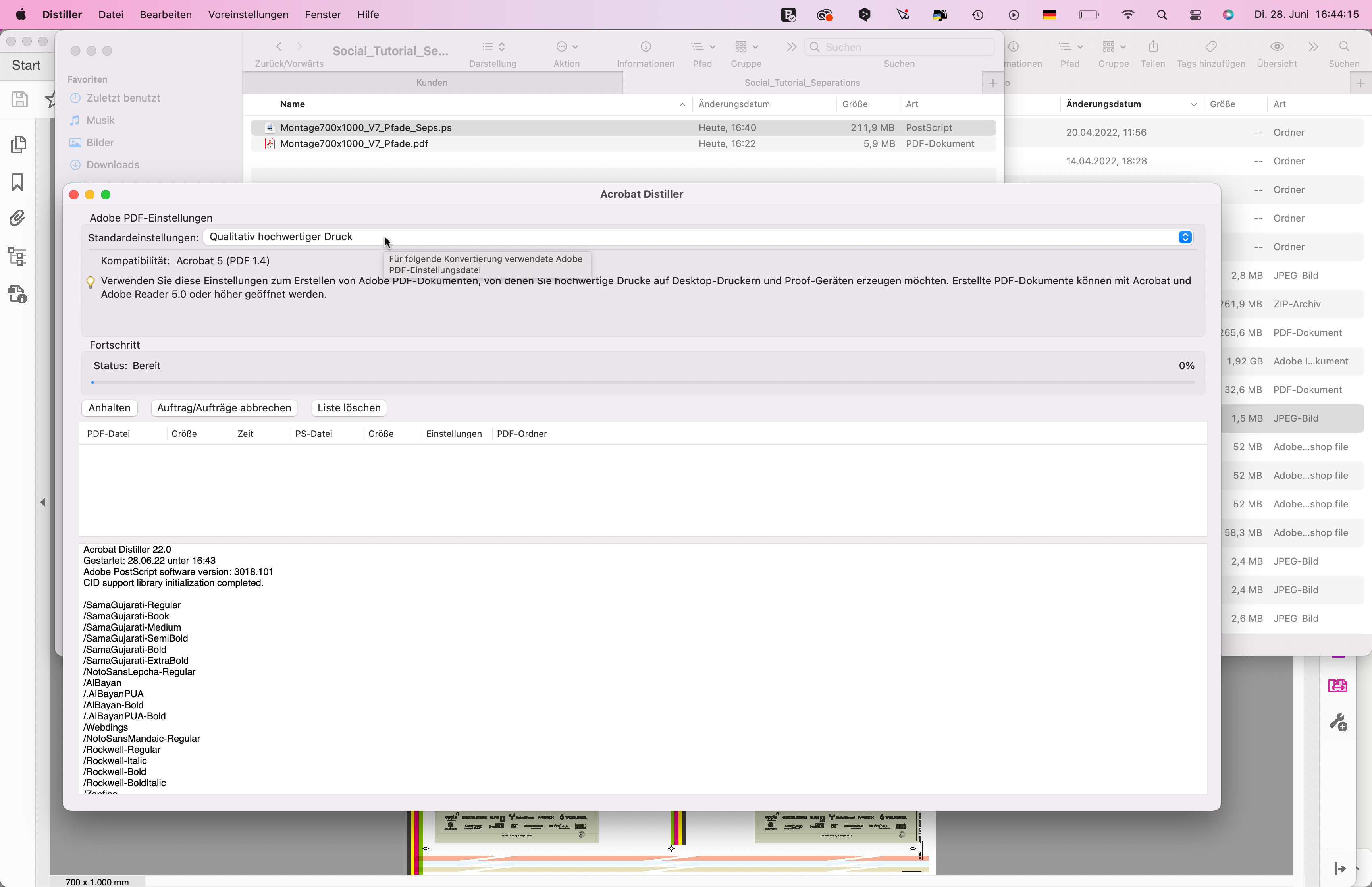Switch to Social_Tutorial_Separations Finder tab
Image resolution: width=1372 pixels, height=887 pixels.
802,82
